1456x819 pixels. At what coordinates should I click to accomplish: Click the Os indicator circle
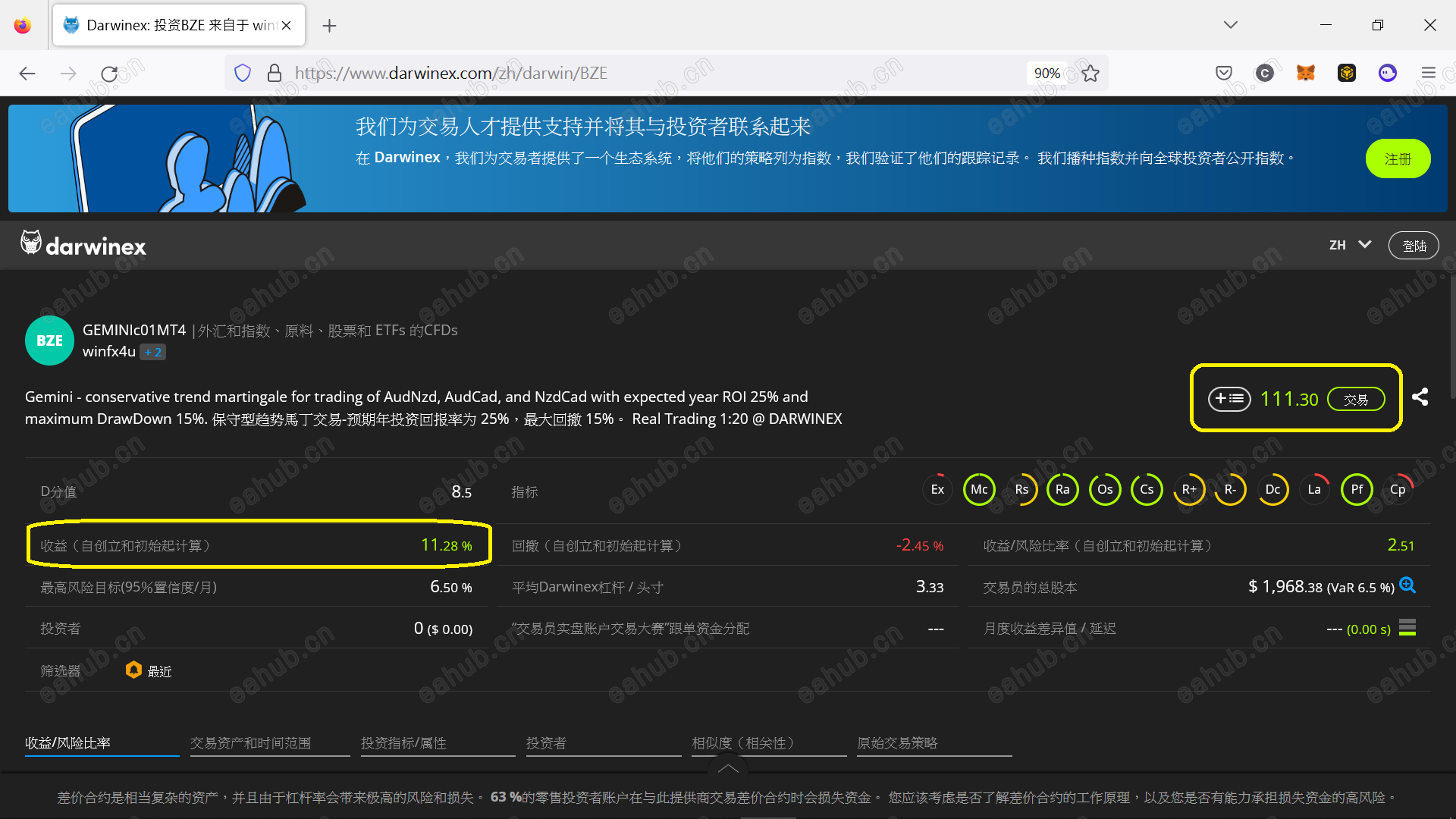pos(1105,490)
